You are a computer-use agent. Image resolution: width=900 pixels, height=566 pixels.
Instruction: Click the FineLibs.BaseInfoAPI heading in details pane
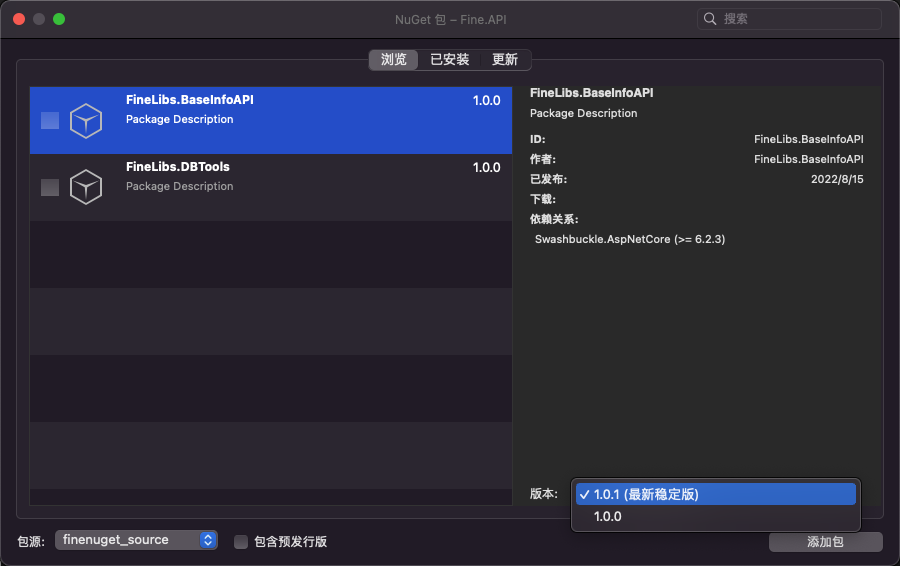(591, 93)
